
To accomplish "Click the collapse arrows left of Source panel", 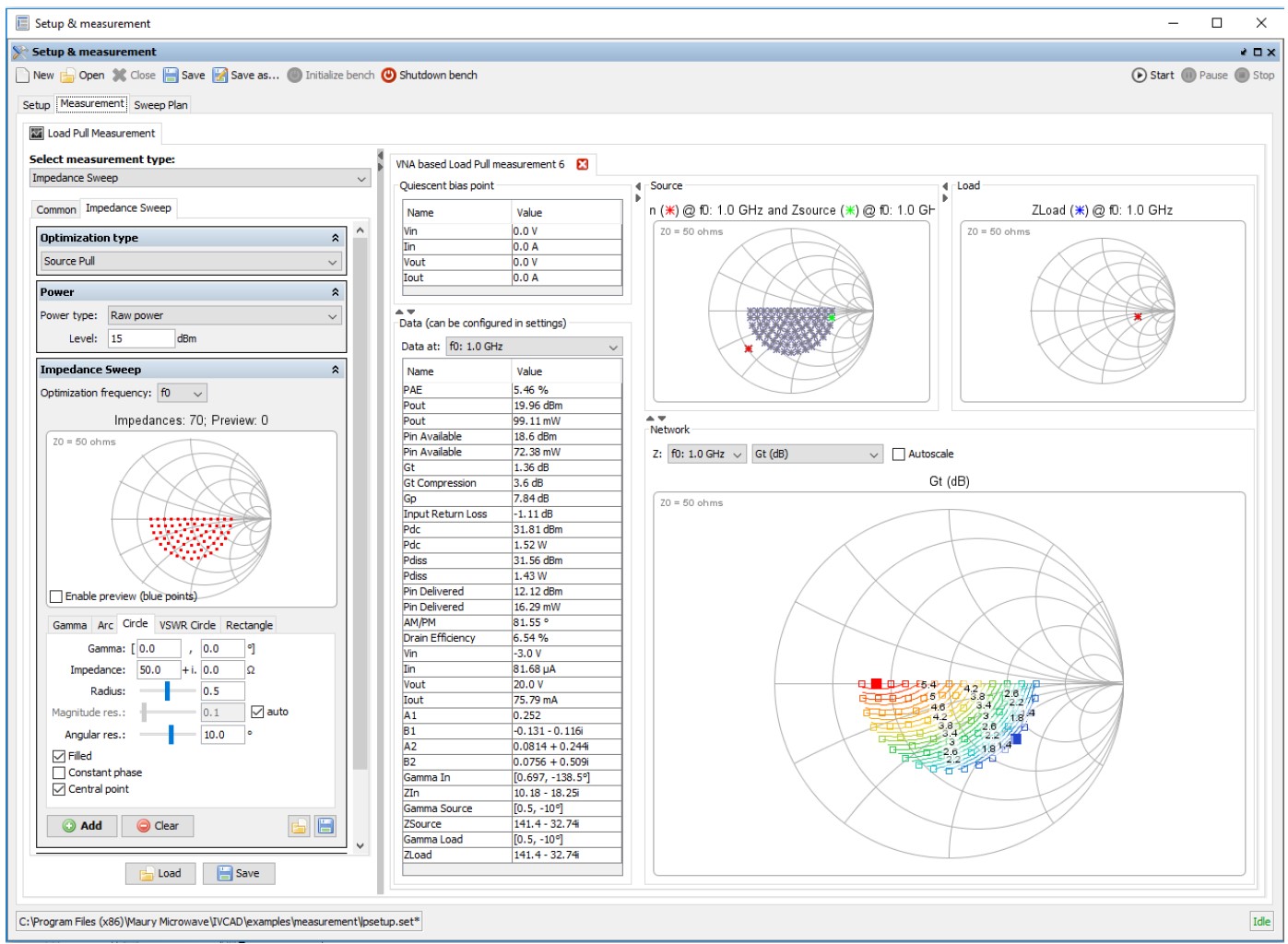I will [638, 192].
